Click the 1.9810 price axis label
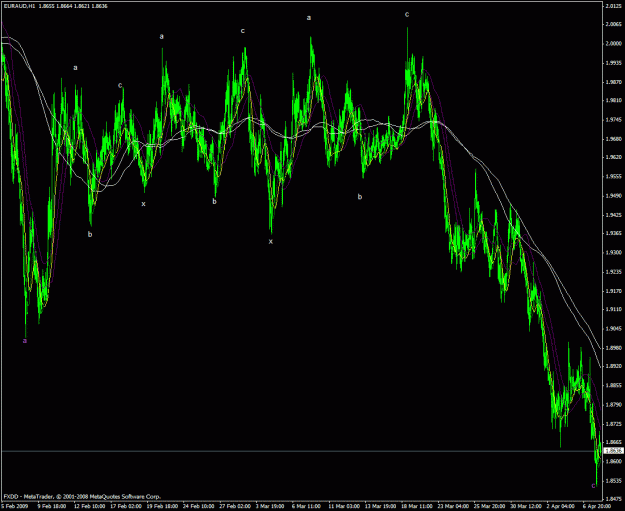The width and height of the screenshot is (625, 511). point(613,100)
